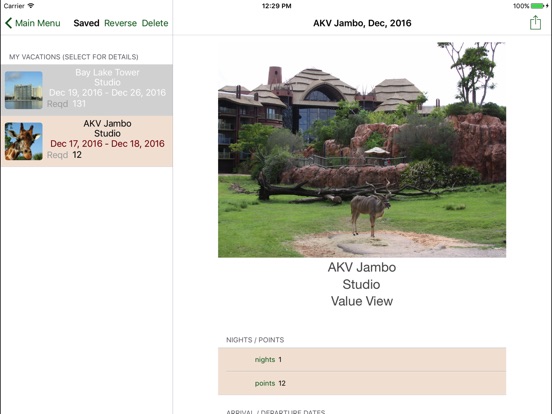Tap the AKV Jambo, Dec, 2016 title
The image size is (552, 414).
pyautogui.click(x=362, y=23)
